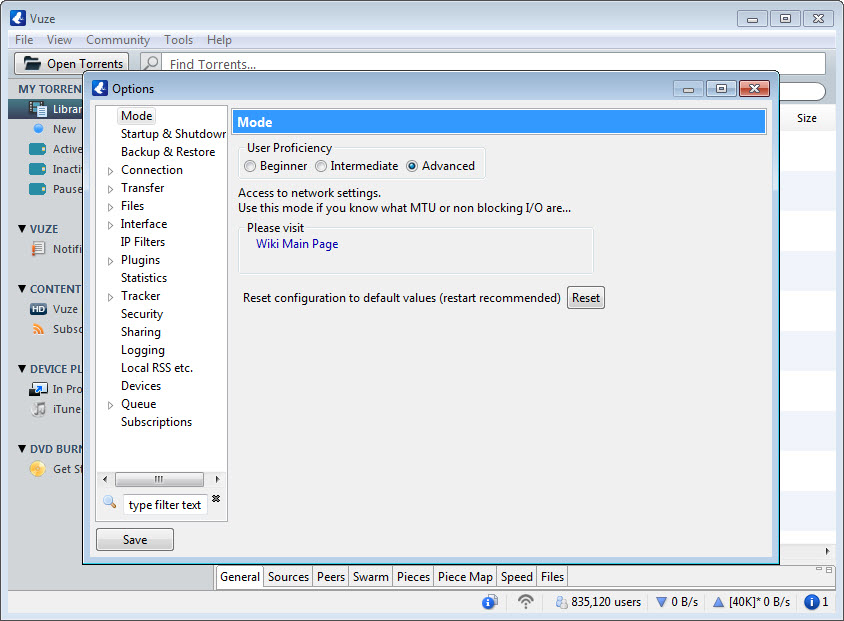Select the Beginner proficiency radio button

point(250,166)
